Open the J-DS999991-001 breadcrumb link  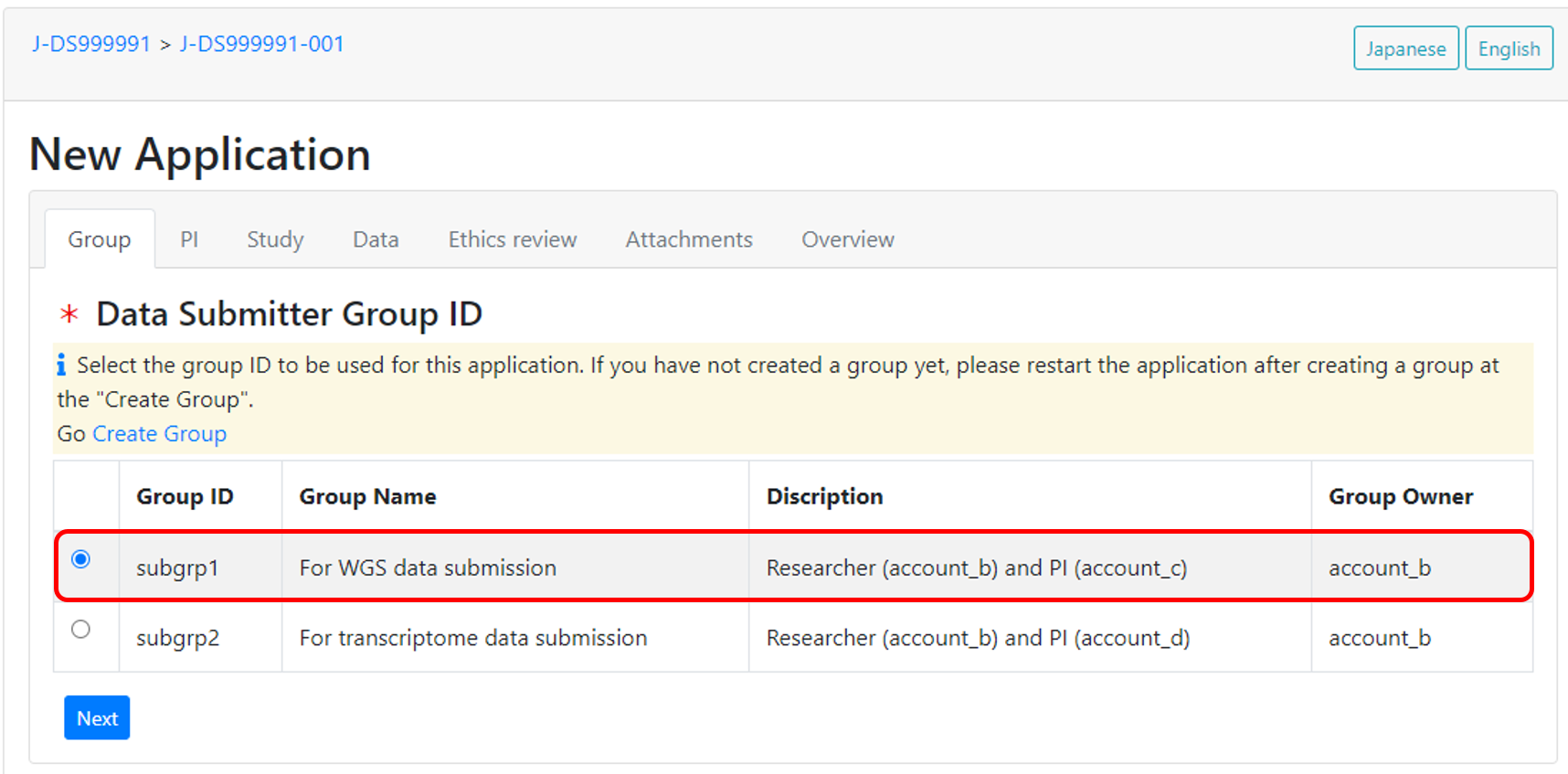click(x=262, y=44)
